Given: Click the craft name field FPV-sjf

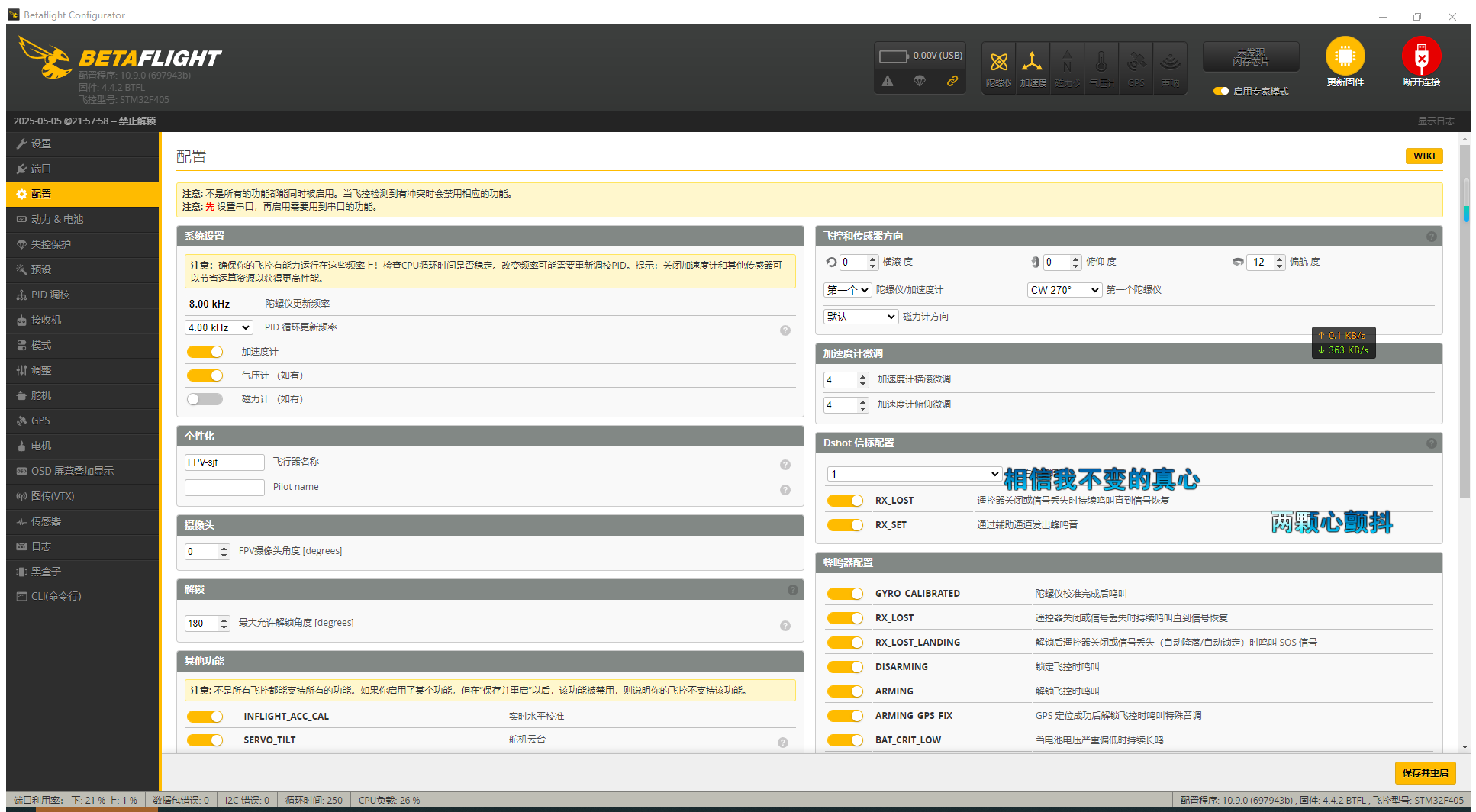Looking at the screenshot, I should (x=224, y=462).
